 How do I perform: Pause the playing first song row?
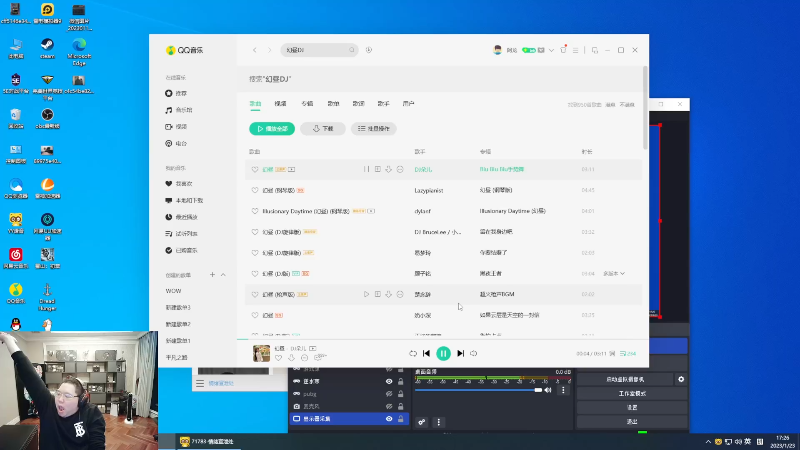(x=366, y=169)
